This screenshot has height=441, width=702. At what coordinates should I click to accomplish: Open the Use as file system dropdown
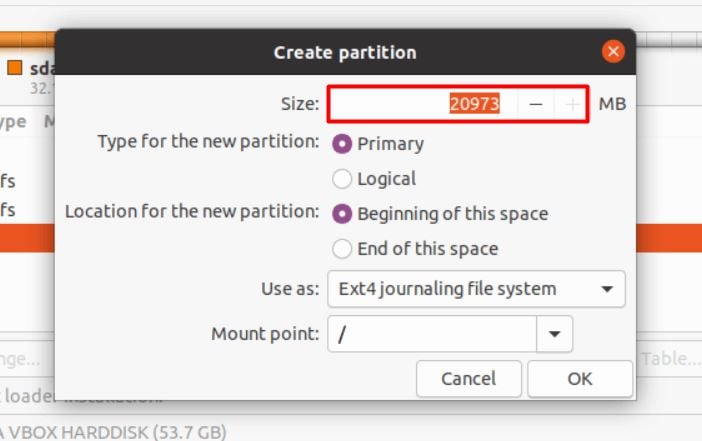pos(476,289)
